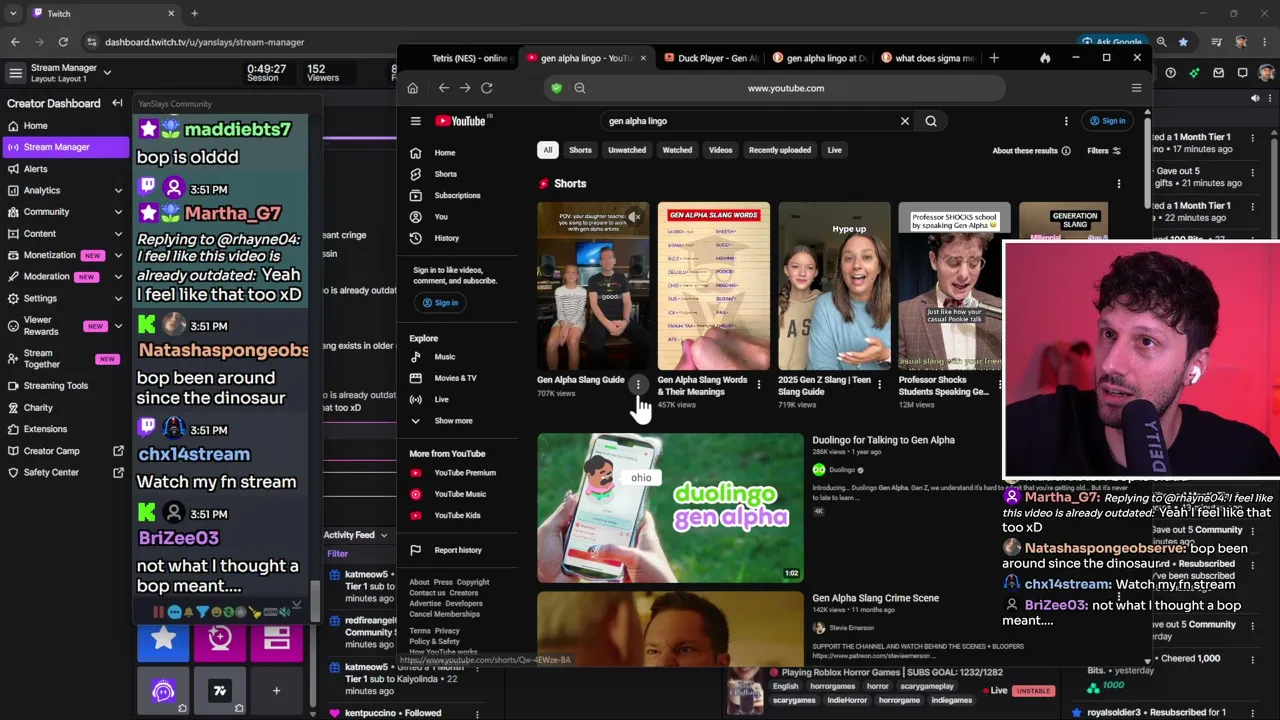The image size is (1280, 720).
Task: Open the Stream Manager layout dropdown
Action: pyautogui.click(x=107, y=72)
